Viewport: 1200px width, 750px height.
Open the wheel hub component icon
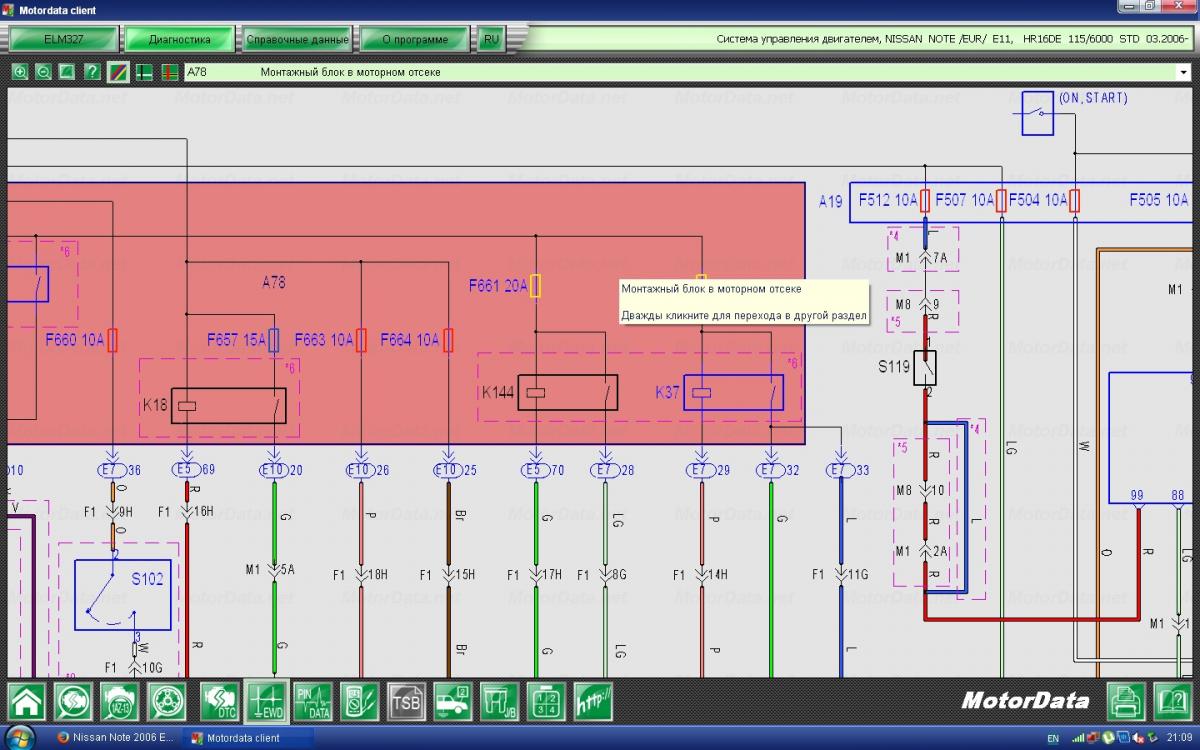167,701
